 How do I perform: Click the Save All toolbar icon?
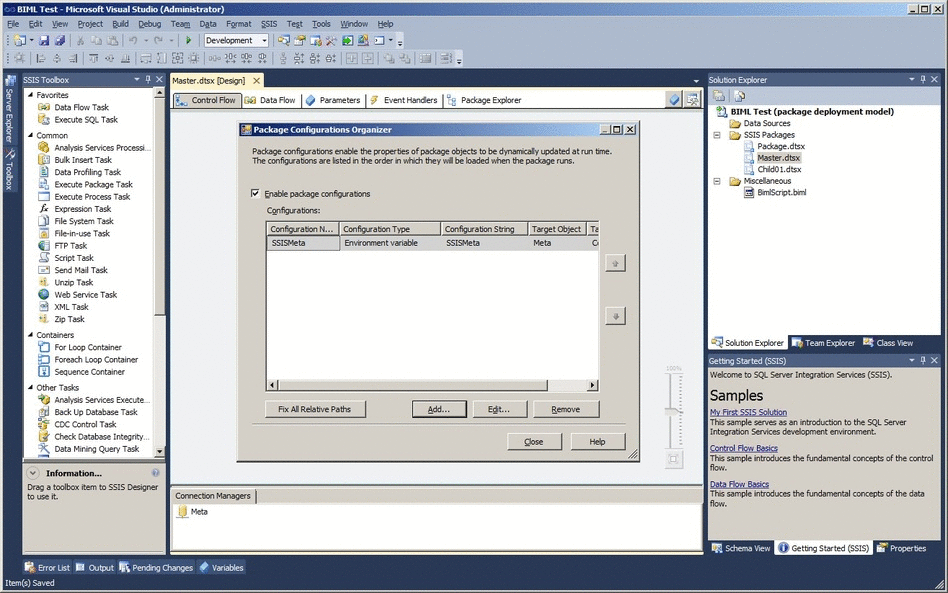pyautogui.click(x=60, y=41)
